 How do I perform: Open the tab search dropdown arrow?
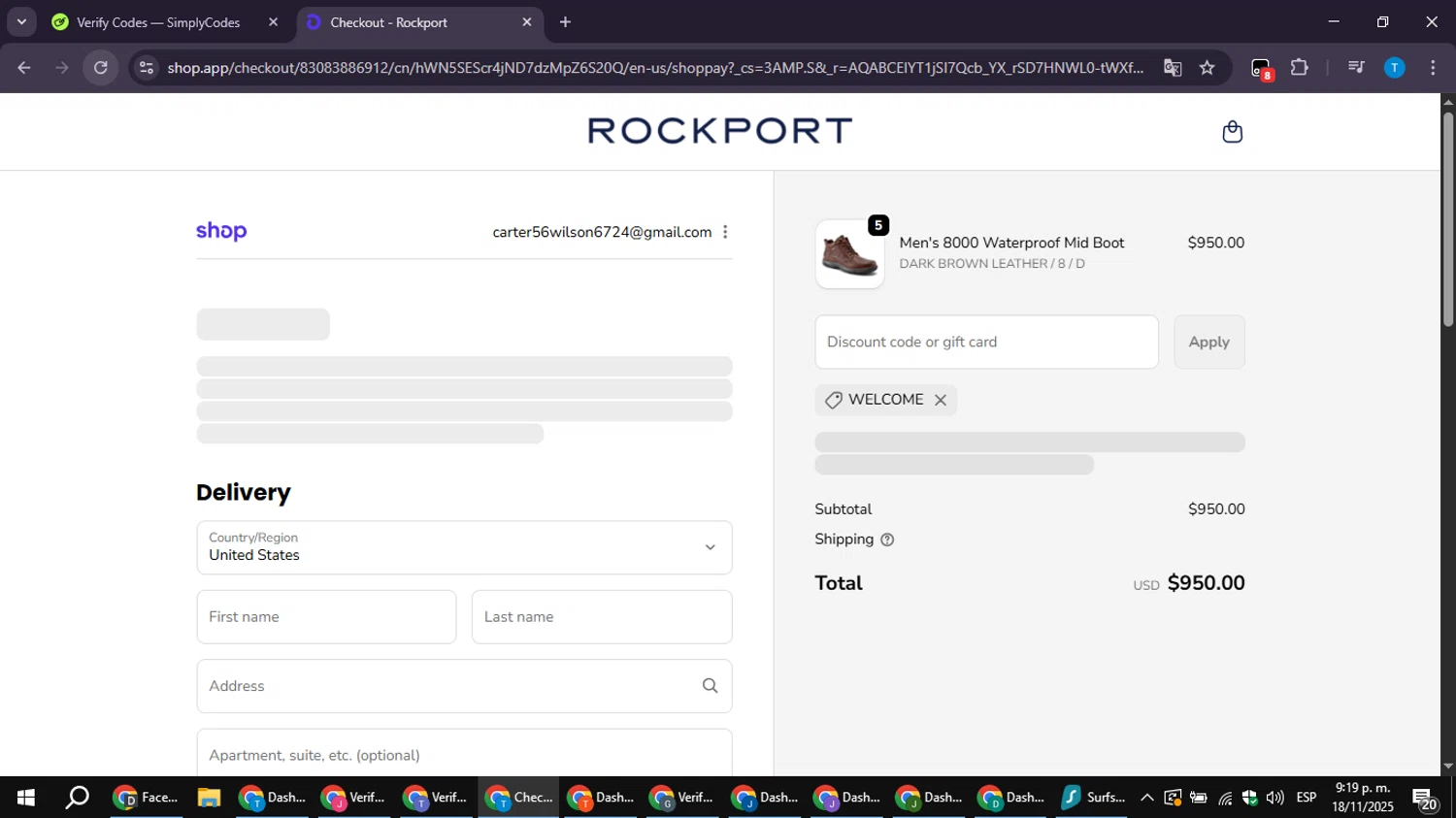point(21,22)
